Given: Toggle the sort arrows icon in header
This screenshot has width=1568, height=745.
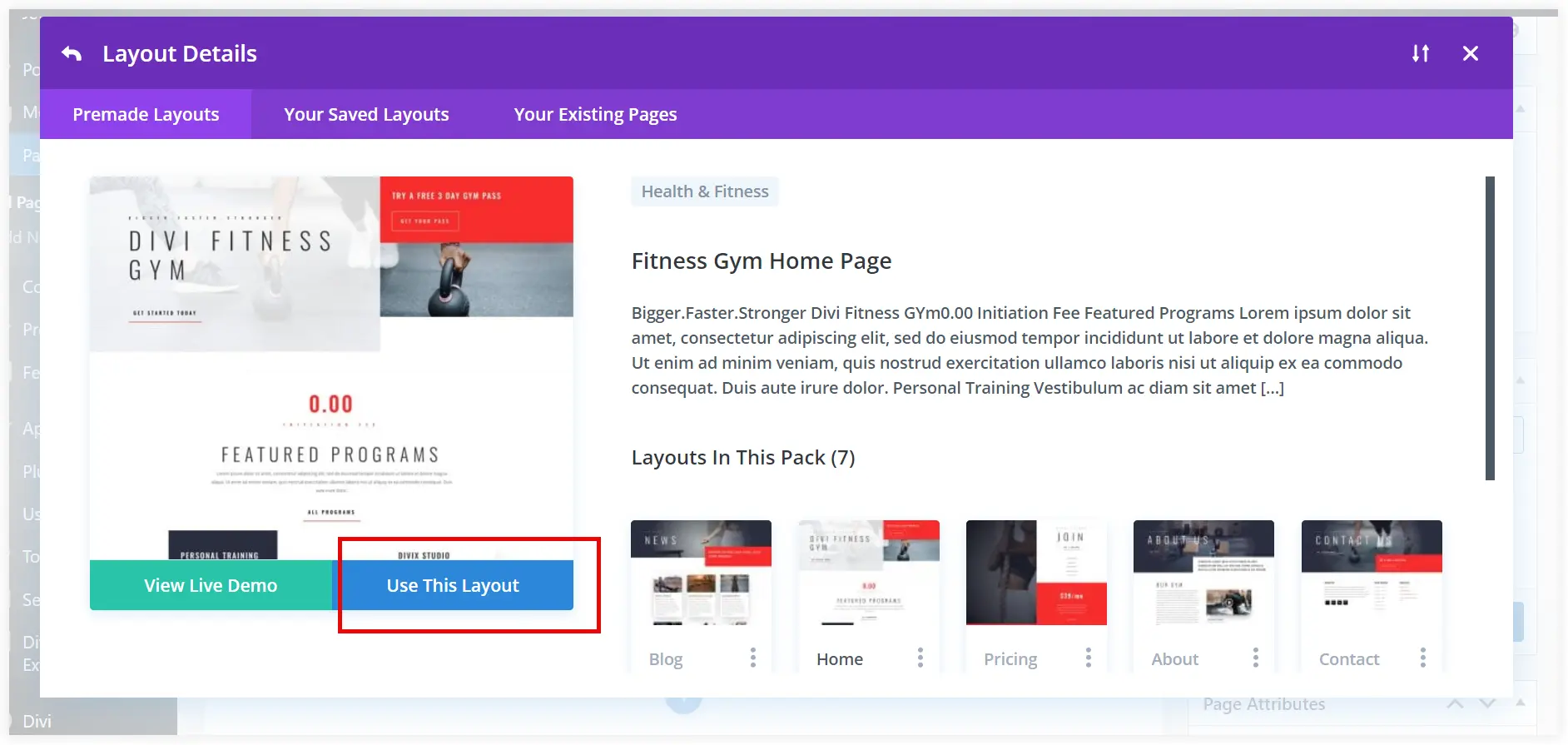Looking at the screenshot, I should tap(1420, 53).
